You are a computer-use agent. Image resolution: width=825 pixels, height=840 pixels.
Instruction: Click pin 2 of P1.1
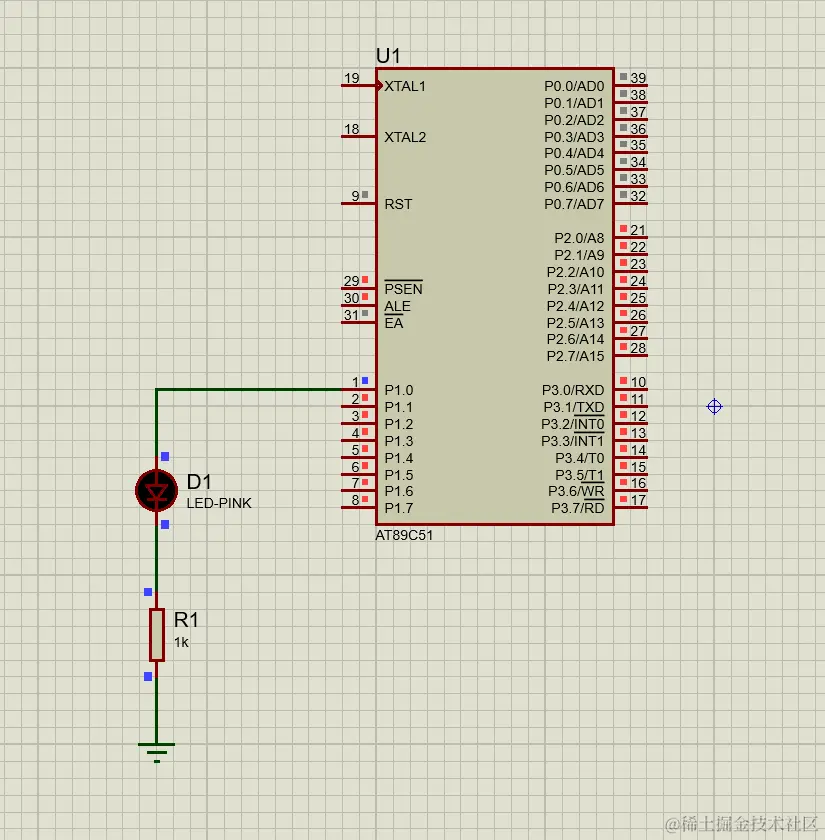(359, 407)
